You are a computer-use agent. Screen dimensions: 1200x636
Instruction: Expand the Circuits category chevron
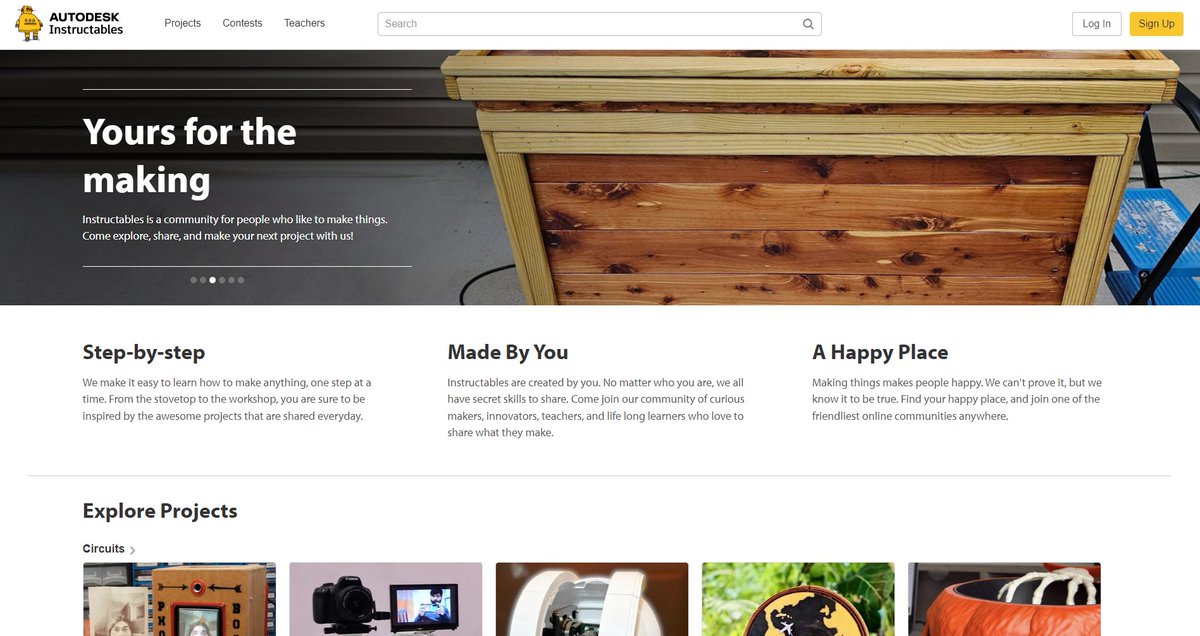pyautogui.click(x=132, y=548)
